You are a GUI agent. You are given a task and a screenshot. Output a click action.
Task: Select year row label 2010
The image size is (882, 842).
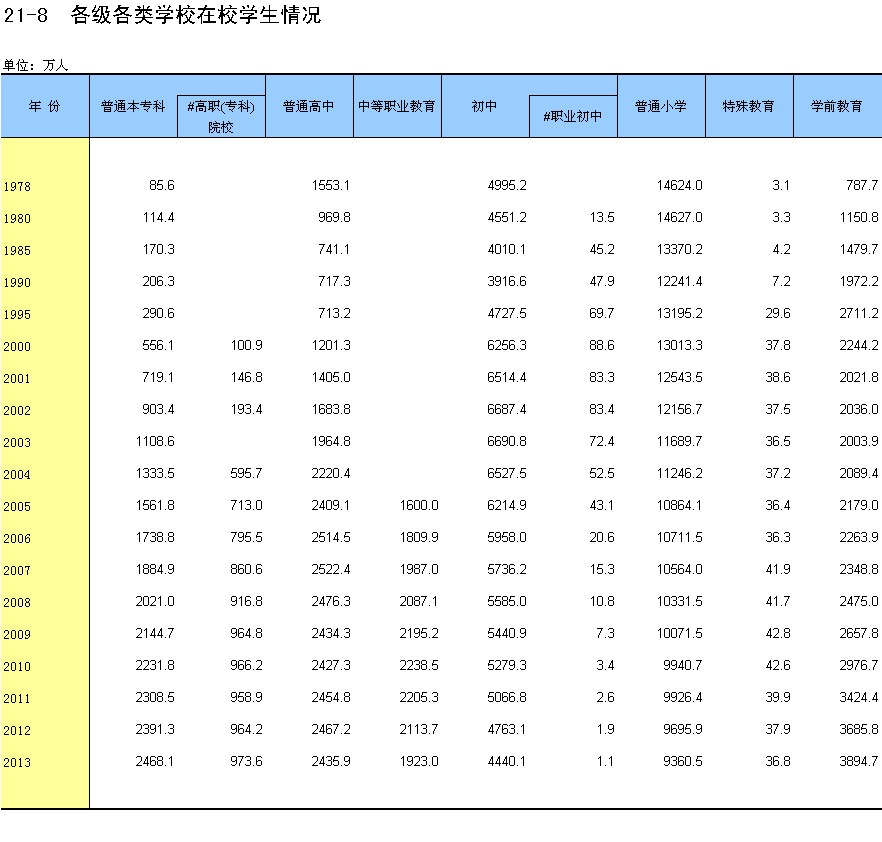(x=17, y=667)
